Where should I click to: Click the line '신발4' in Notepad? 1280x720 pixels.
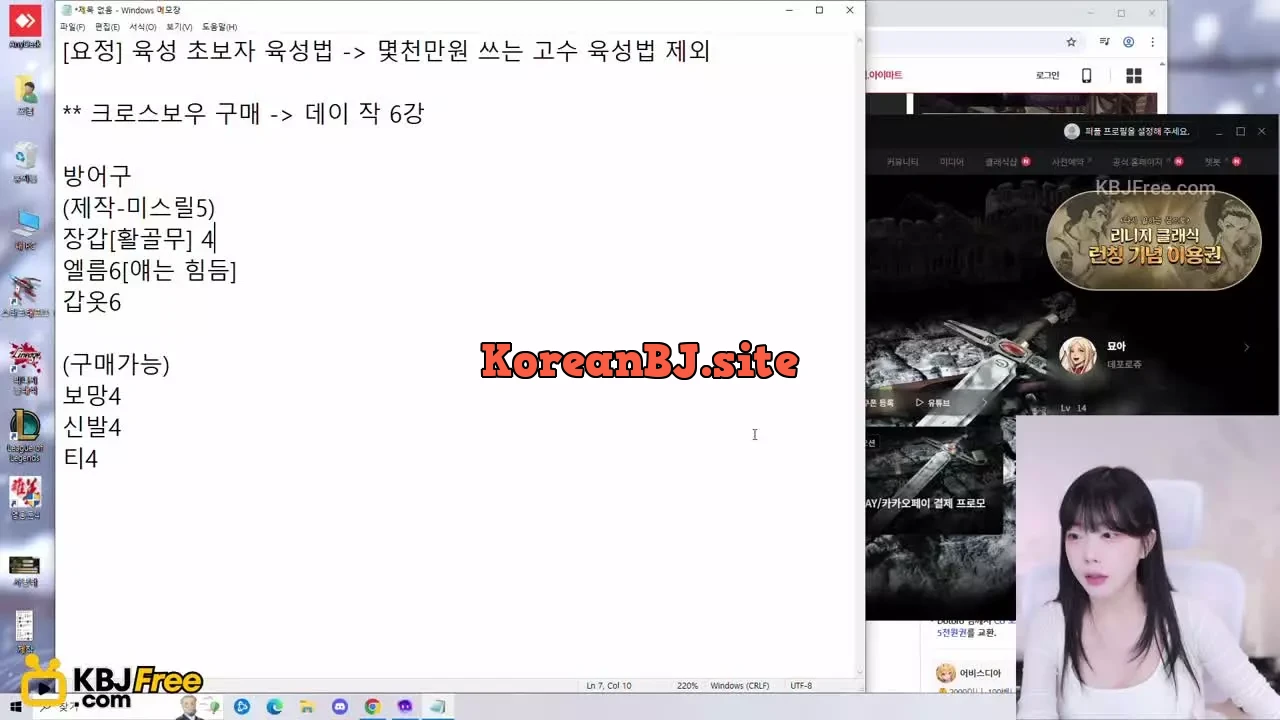(91, 427)
